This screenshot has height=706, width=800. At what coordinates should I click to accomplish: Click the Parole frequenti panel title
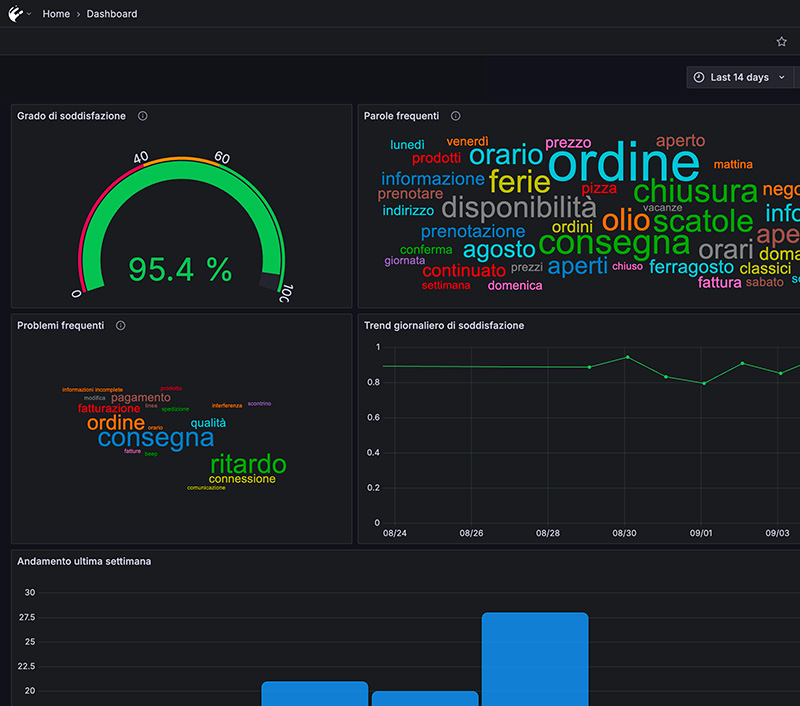(401, 116)
